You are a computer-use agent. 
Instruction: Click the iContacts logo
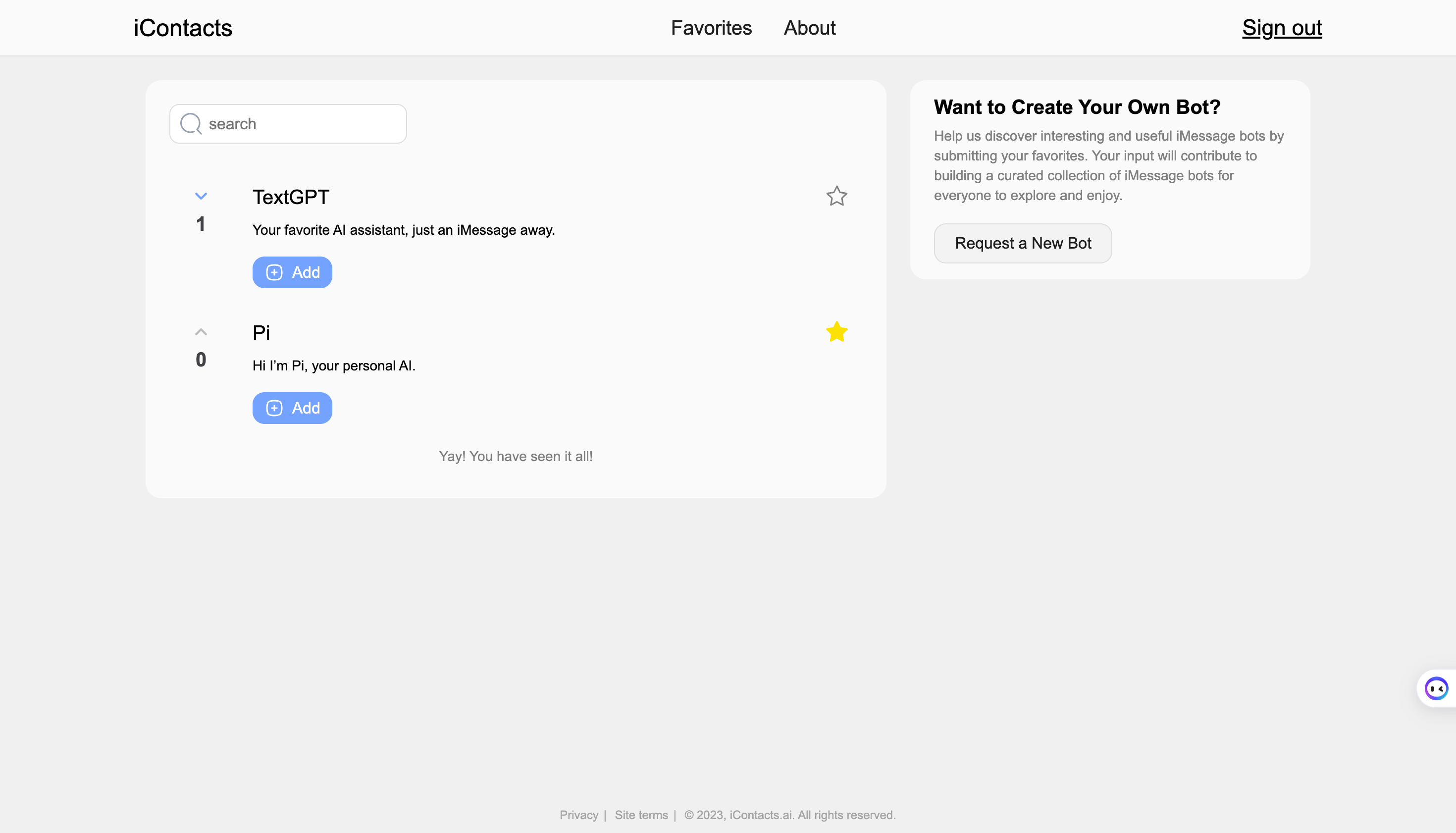tap(183, 27)
